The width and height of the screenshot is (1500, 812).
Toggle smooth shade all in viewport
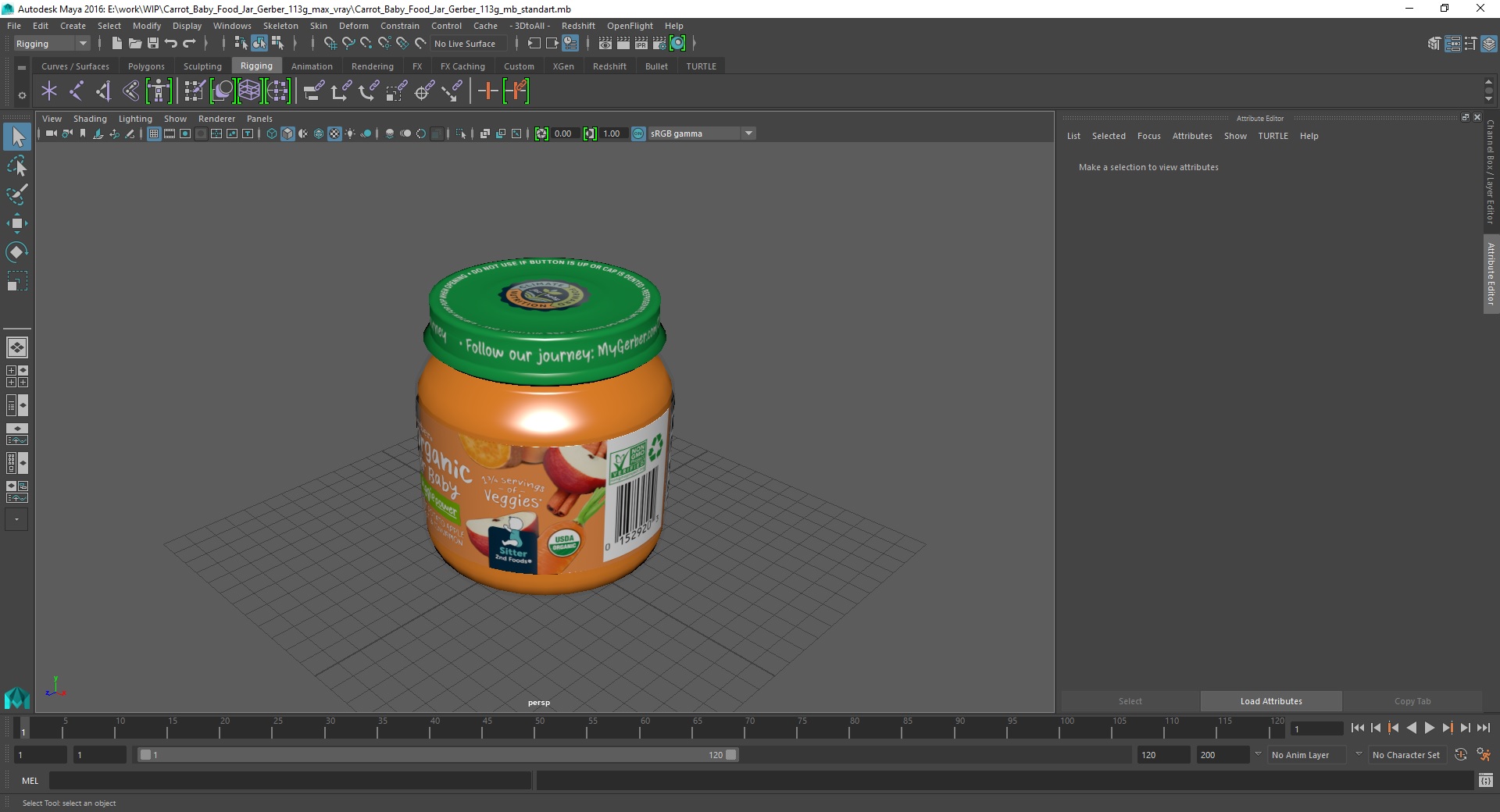(287, 134)
